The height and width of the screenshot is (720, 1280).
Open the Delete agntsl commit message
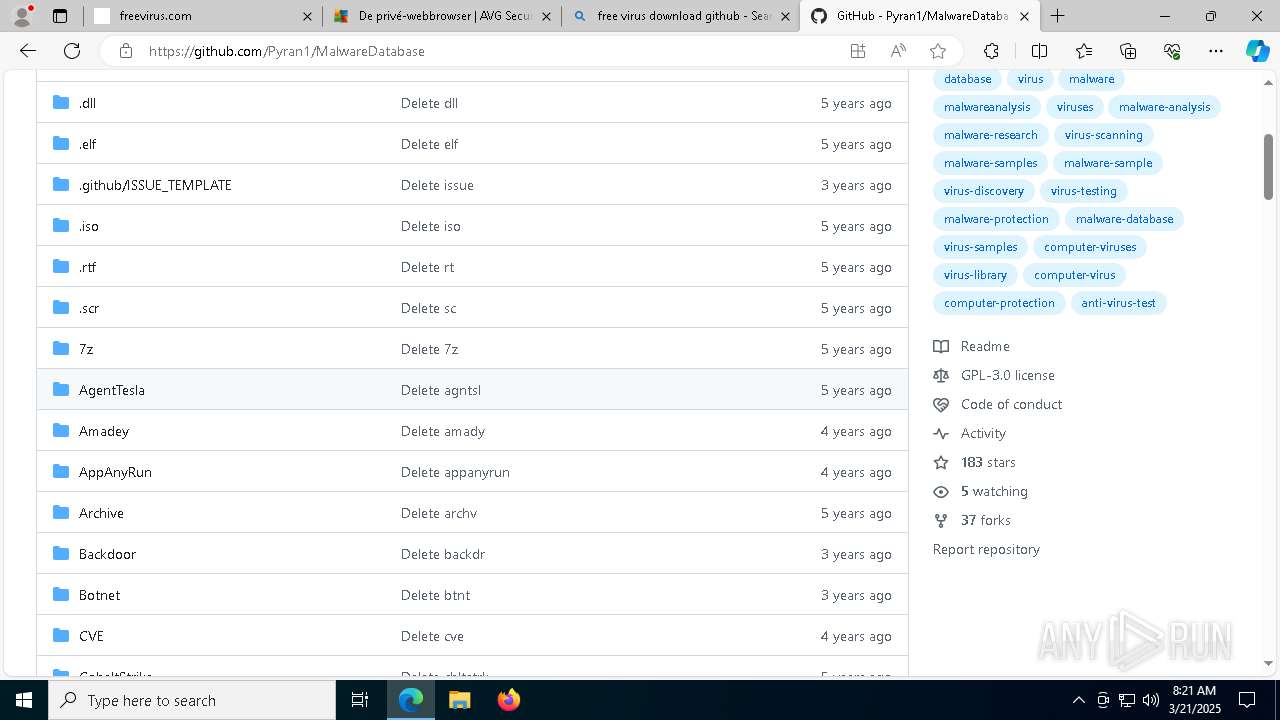pos(441,390)
